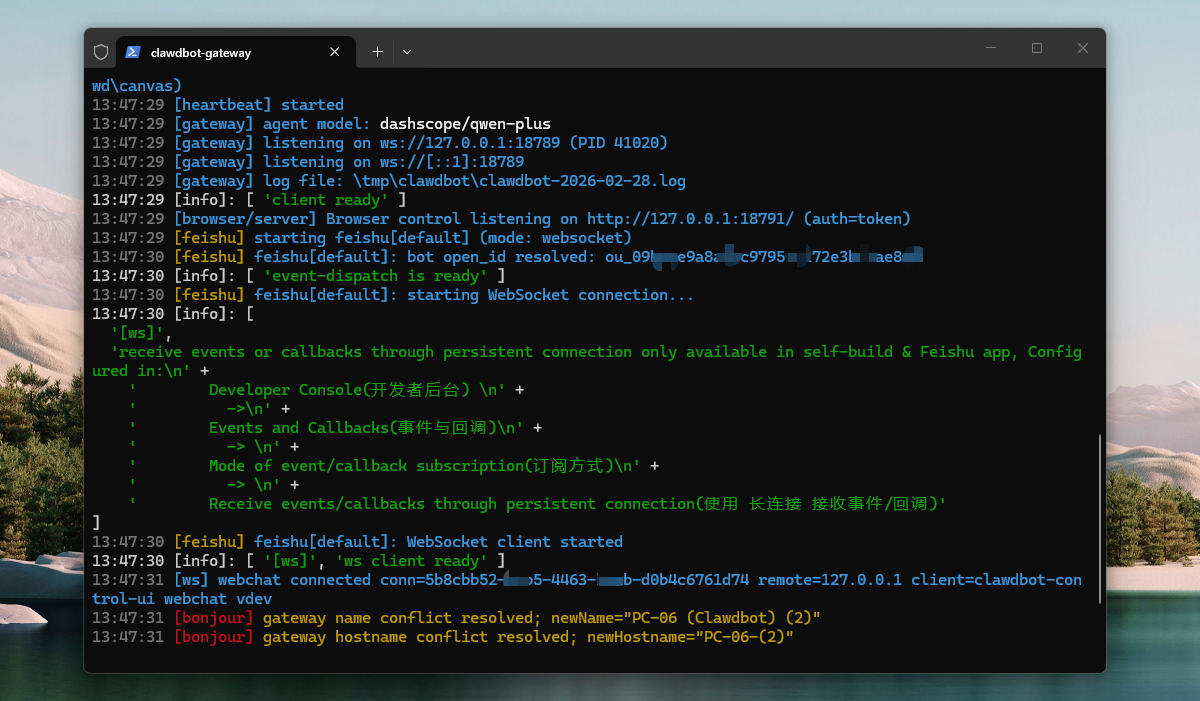Click the admin shield icon in title bar
Screen dimensions: 1200x701
pyautogui.click(x=100, y=52)
